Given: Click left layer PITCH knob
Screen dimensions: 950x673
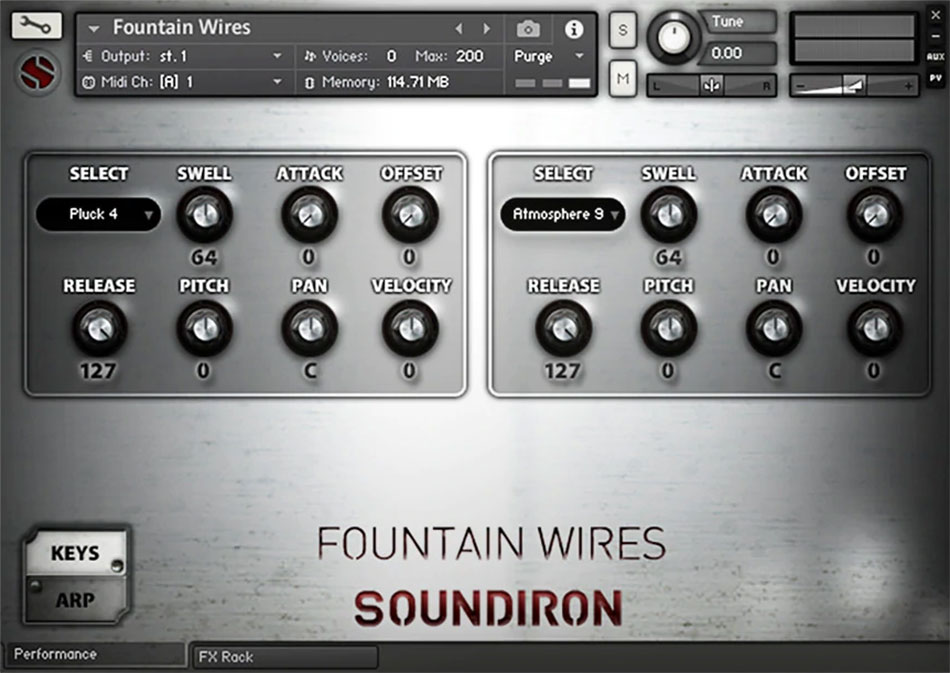Looking at the screenshot, I should pos(205,328).
